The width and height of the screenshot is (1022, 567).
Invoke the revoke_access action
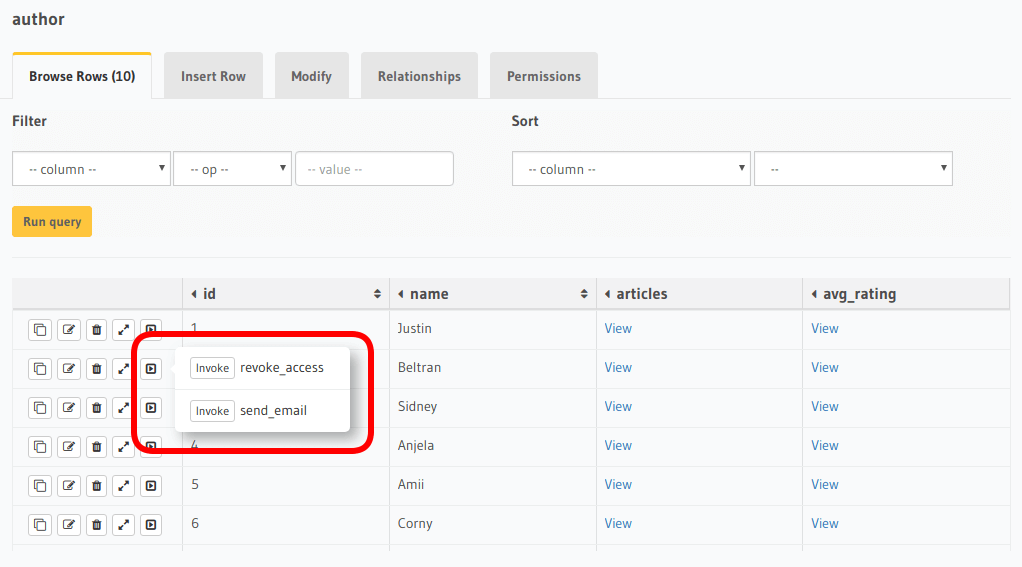tap(212, 368)
